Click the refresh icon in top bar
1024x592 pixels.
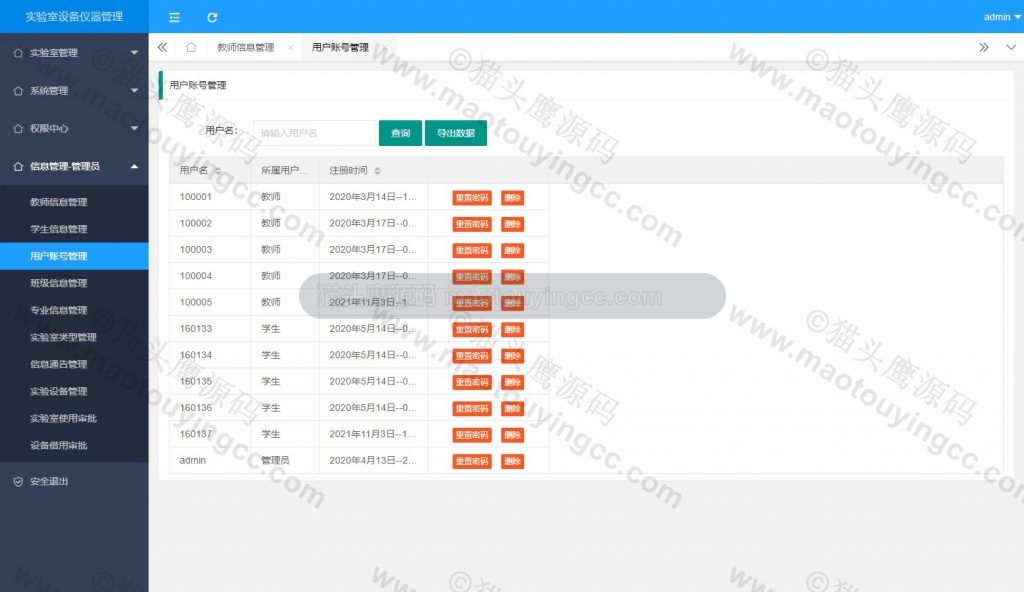pyautogui.click(x=212, y=18)
